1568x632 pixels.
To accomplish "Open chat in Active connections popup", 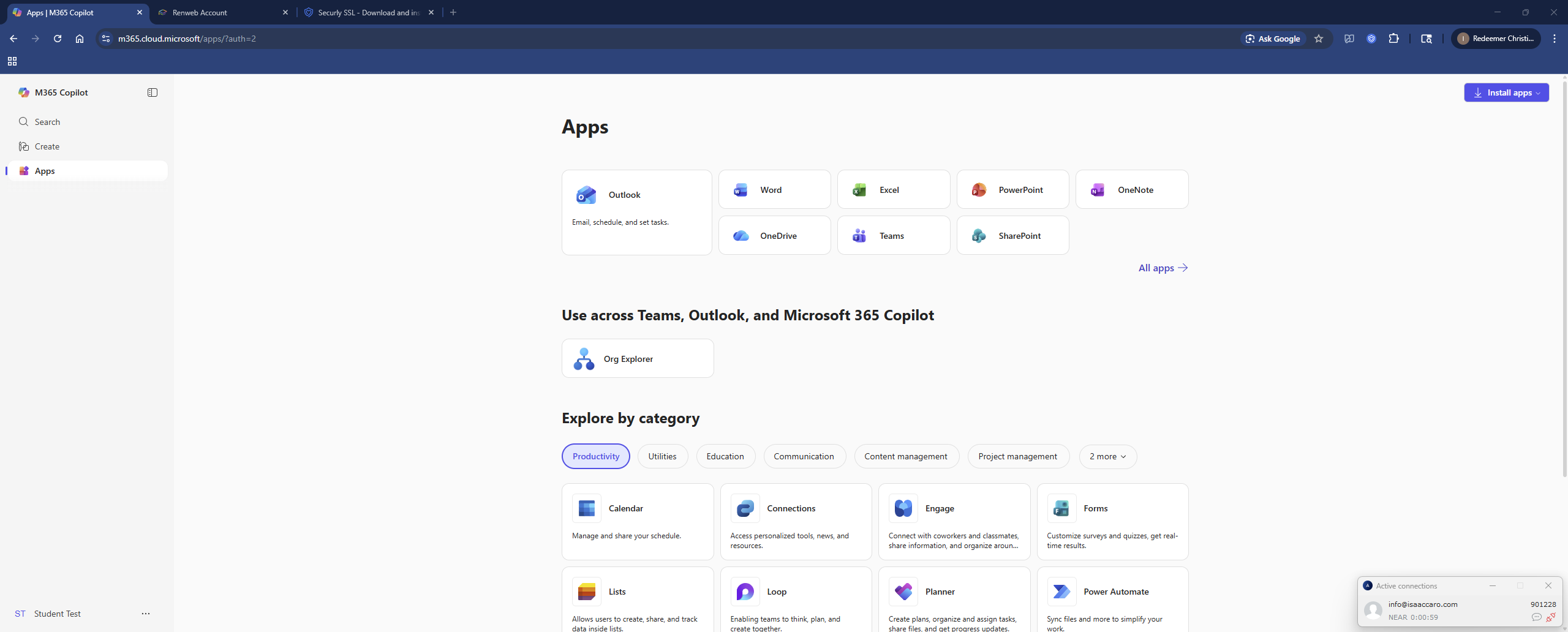I will click(x=1536, y=617).
